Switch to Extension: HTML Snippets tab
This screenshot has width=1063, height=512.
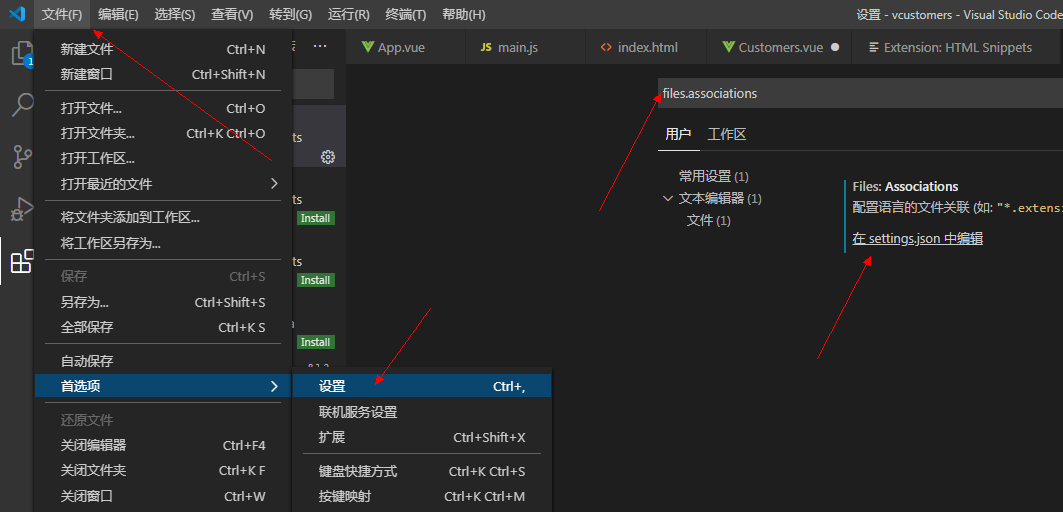point(957,47)
